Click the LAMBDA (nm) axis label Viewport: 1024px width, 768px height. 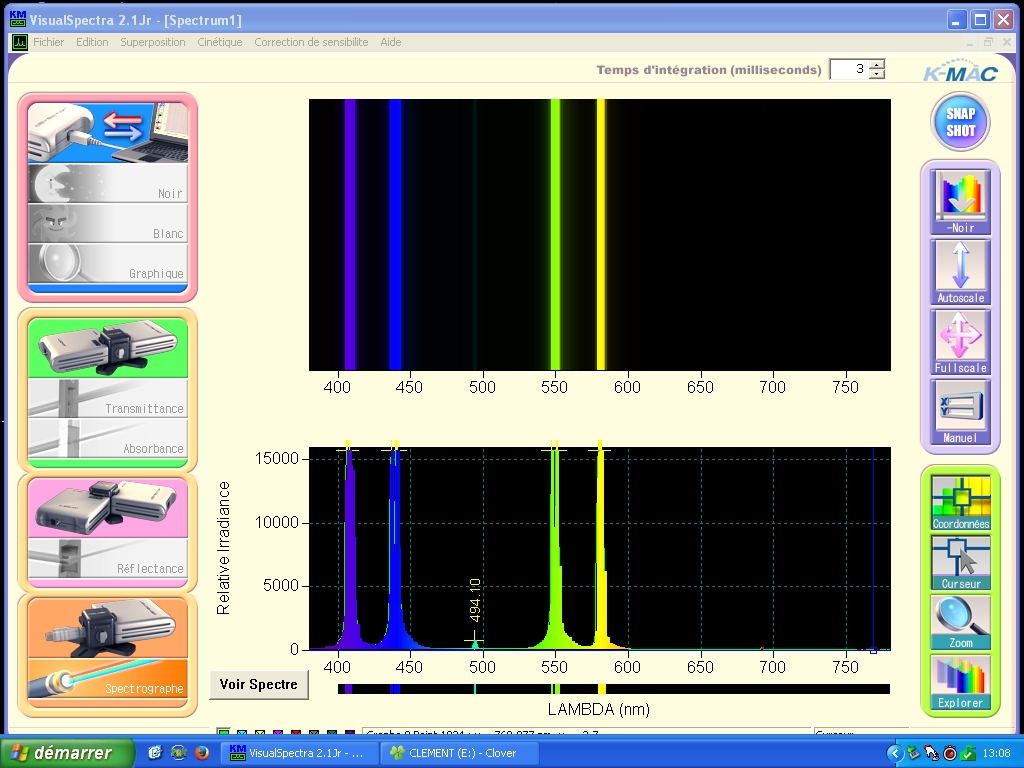click(599, 709)
